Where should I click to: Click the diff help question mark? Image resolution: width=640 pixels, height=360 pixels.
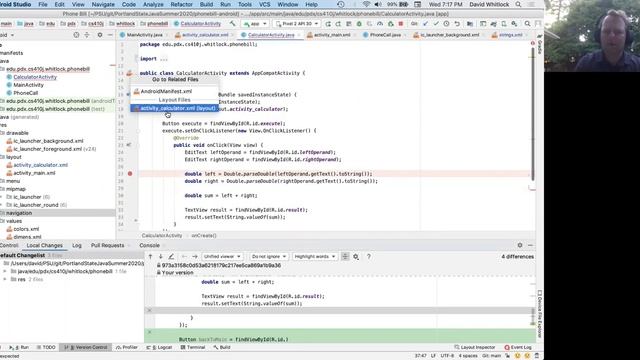pyautogui.click(x=369, y=257)
